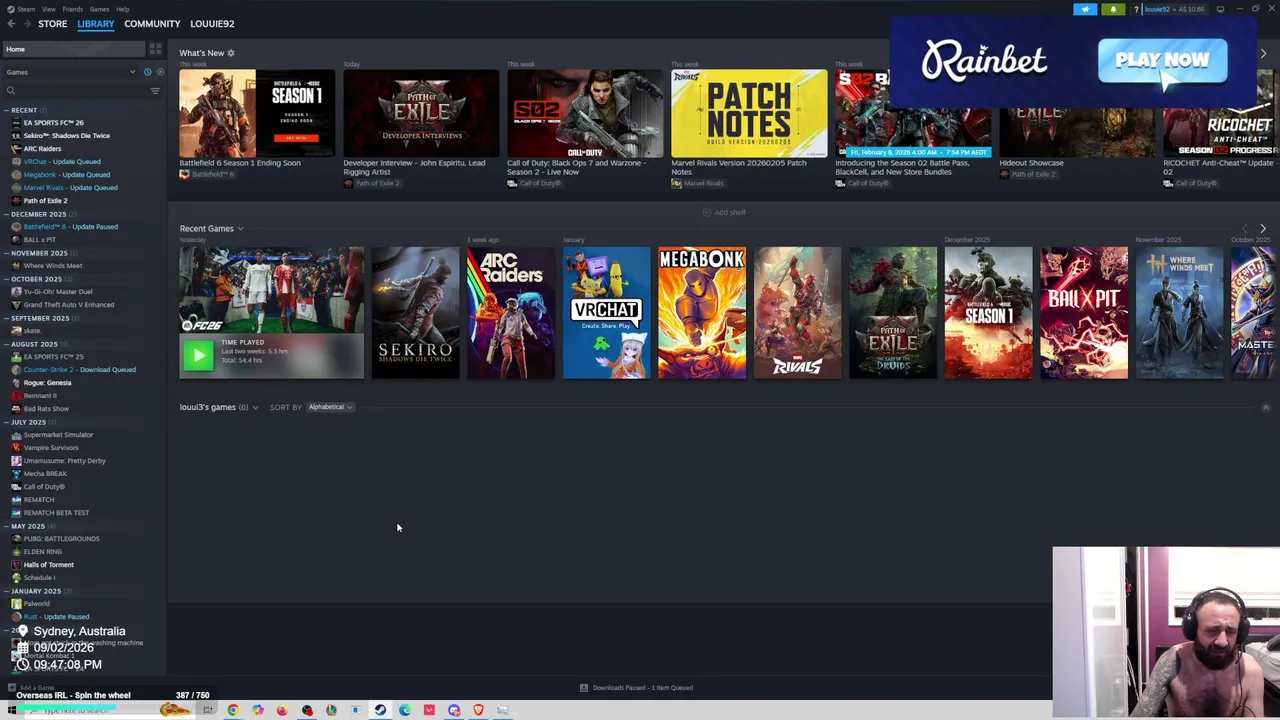Open the What's New settings gear
The width and height of the screenshot is (1280, 720).
tap(231, 53)
